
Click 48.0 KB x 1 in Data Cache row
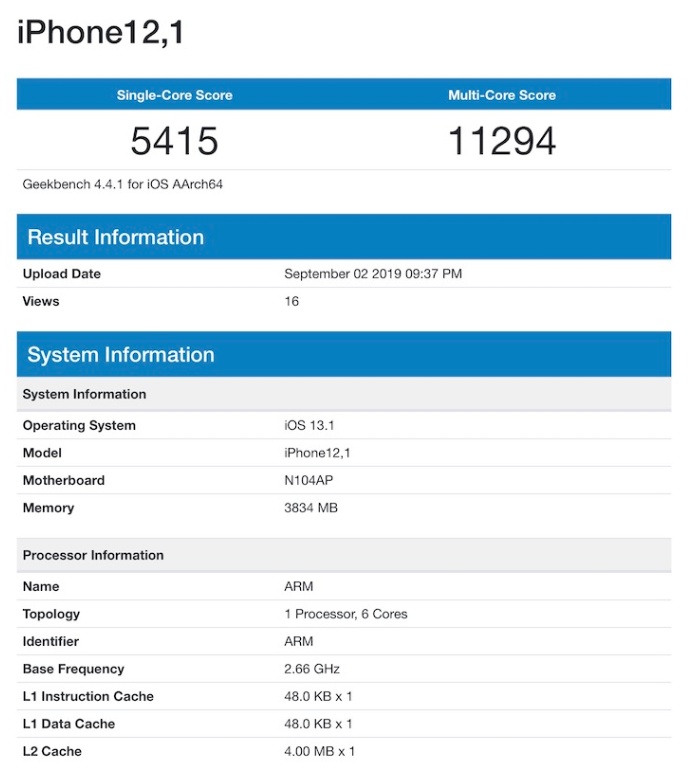coord(318,724)
